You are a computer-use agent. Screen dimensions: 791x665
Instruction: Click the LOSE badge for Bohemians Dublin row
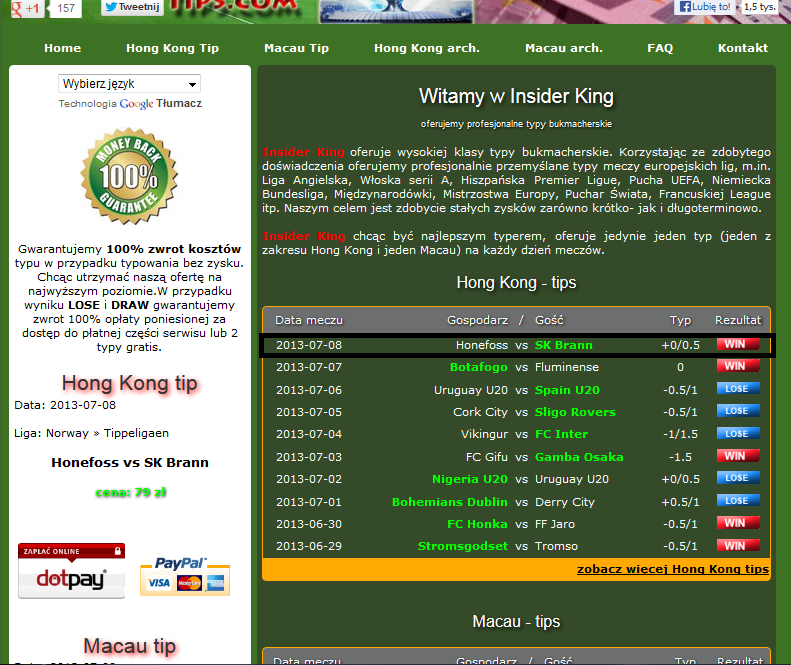point(738,501)
